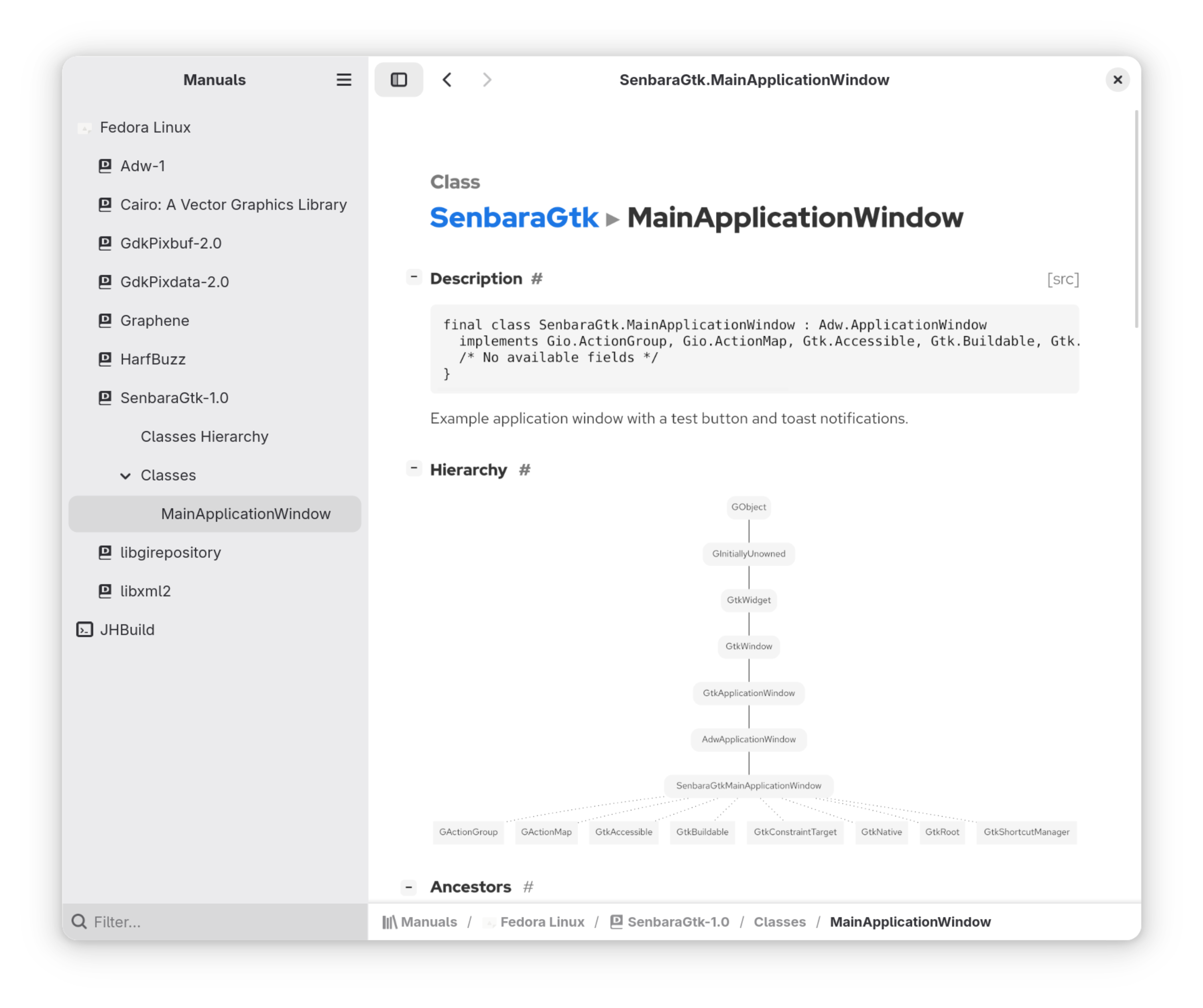The height and width of the screenshot is (1008, 1203).
Task: Click the GActionMap interface node
Action: point(546,832)
